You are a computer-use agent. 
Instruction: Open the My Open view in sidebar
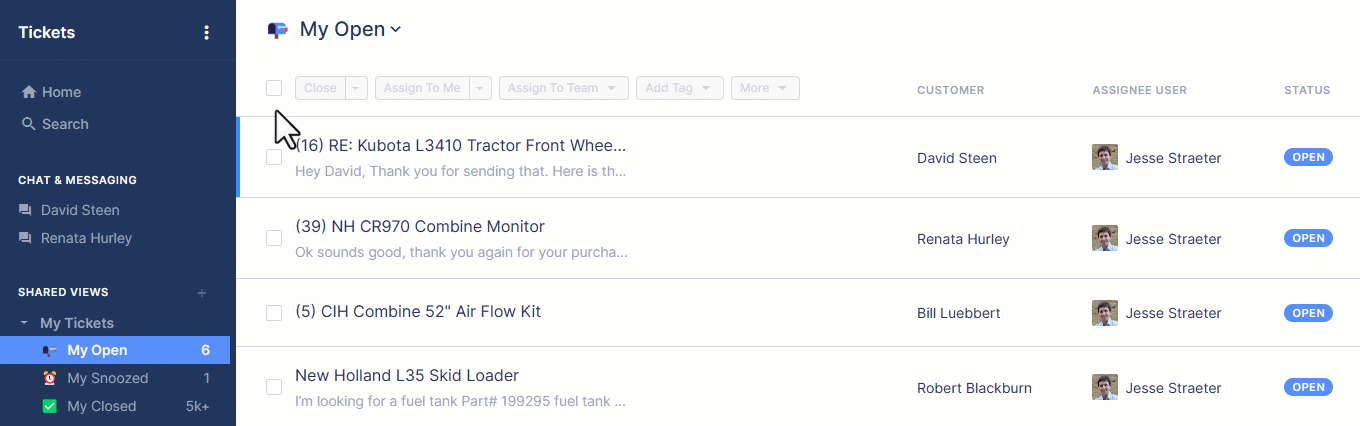coord(97,350)
